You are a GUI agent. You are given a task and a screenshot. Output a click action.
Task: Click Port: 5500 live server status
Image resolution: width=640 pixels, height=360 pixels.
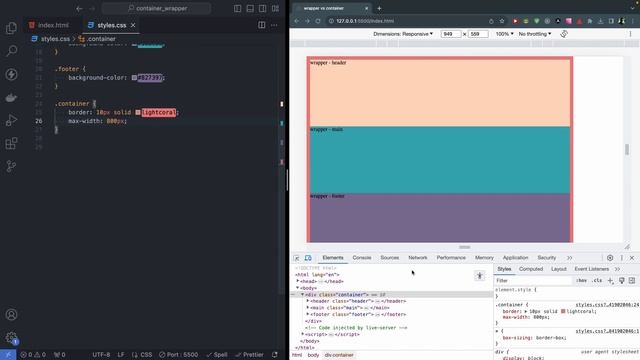(178, 355)
